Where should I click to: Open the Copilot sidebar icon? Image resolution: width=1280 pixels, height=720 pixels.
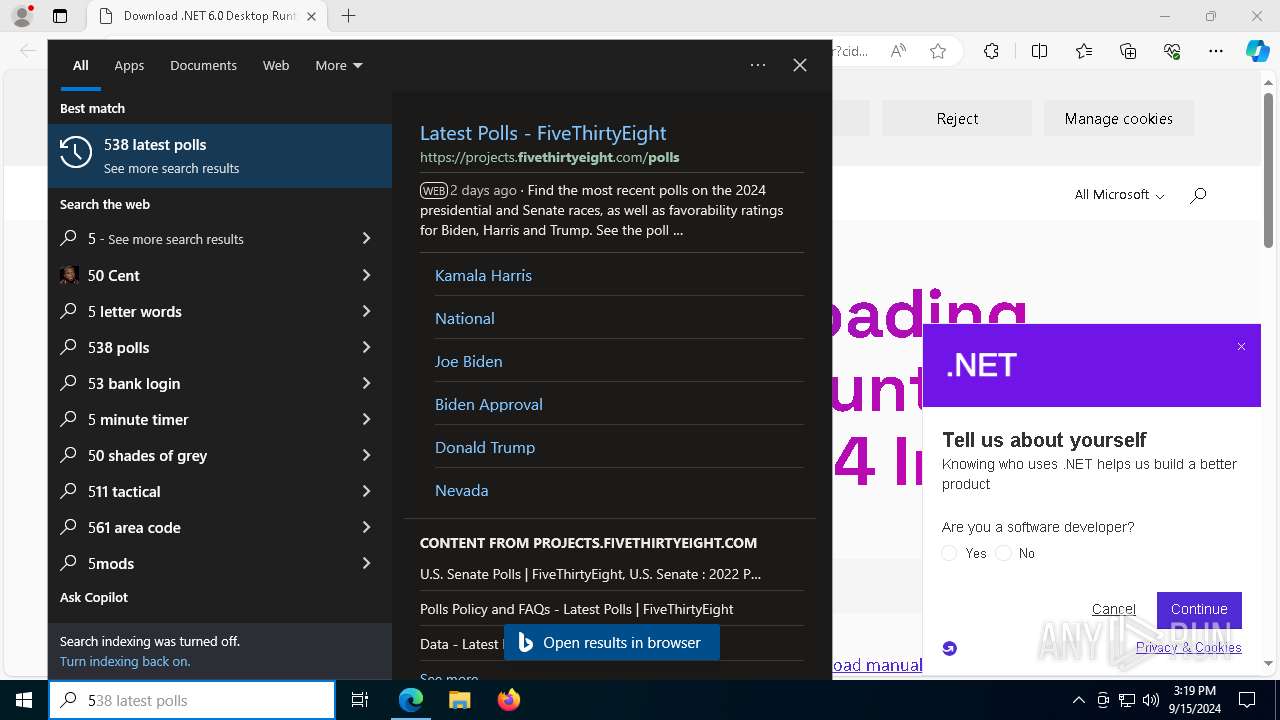click(1257, 51)
